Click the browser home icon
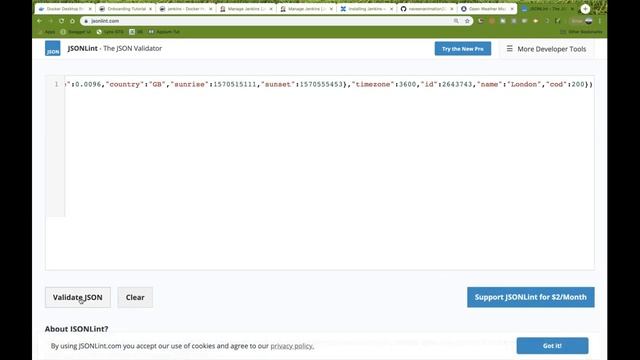This screenshot has width=640, height=360. [72, 21]
